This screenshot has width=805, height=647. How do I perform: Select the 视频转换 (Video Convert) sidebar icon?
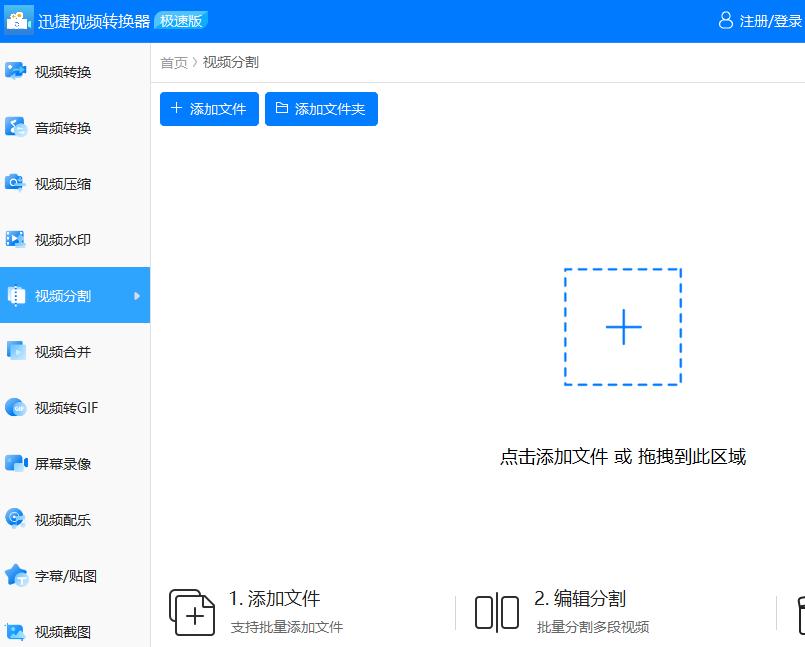16,71
